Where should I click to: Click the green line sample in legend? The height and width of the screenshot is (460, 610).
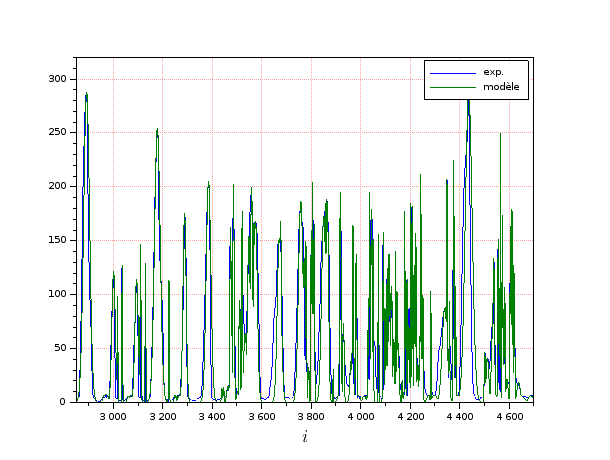click(453, 88)
